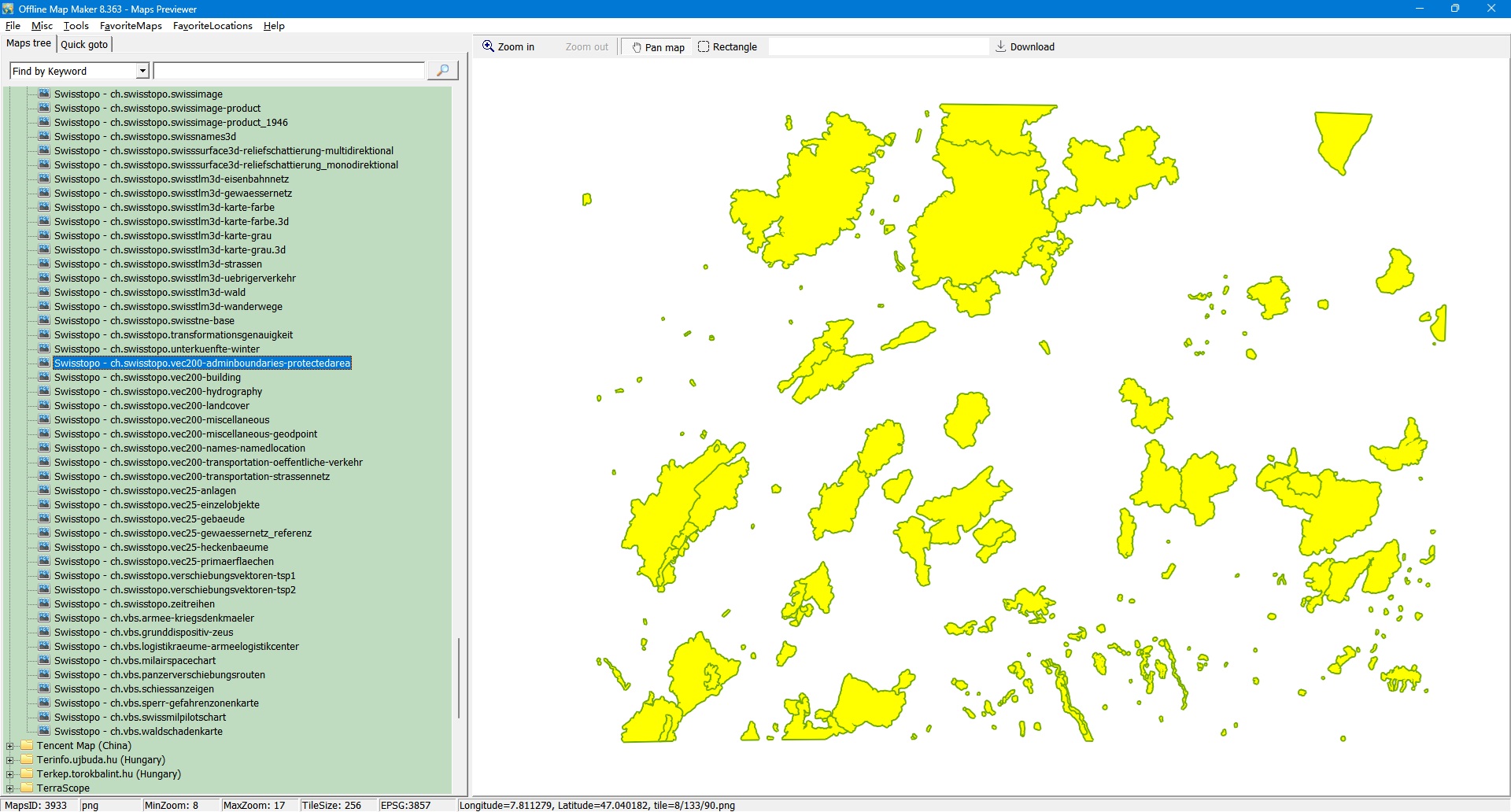Open the FavoriteMaps menu
1511x812 pixels.
coord(131,26)
